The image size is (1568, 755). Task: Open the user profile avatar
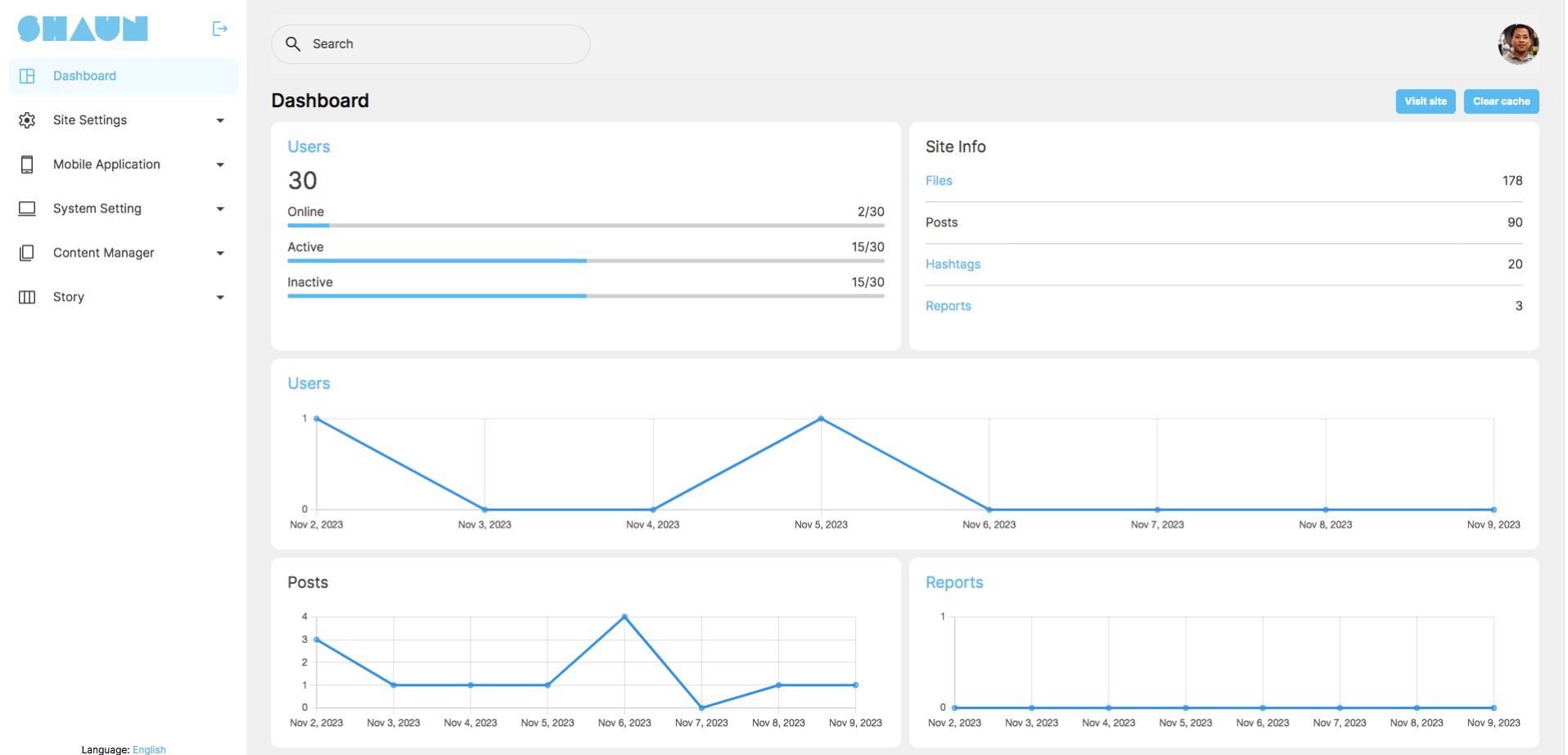1518,44
